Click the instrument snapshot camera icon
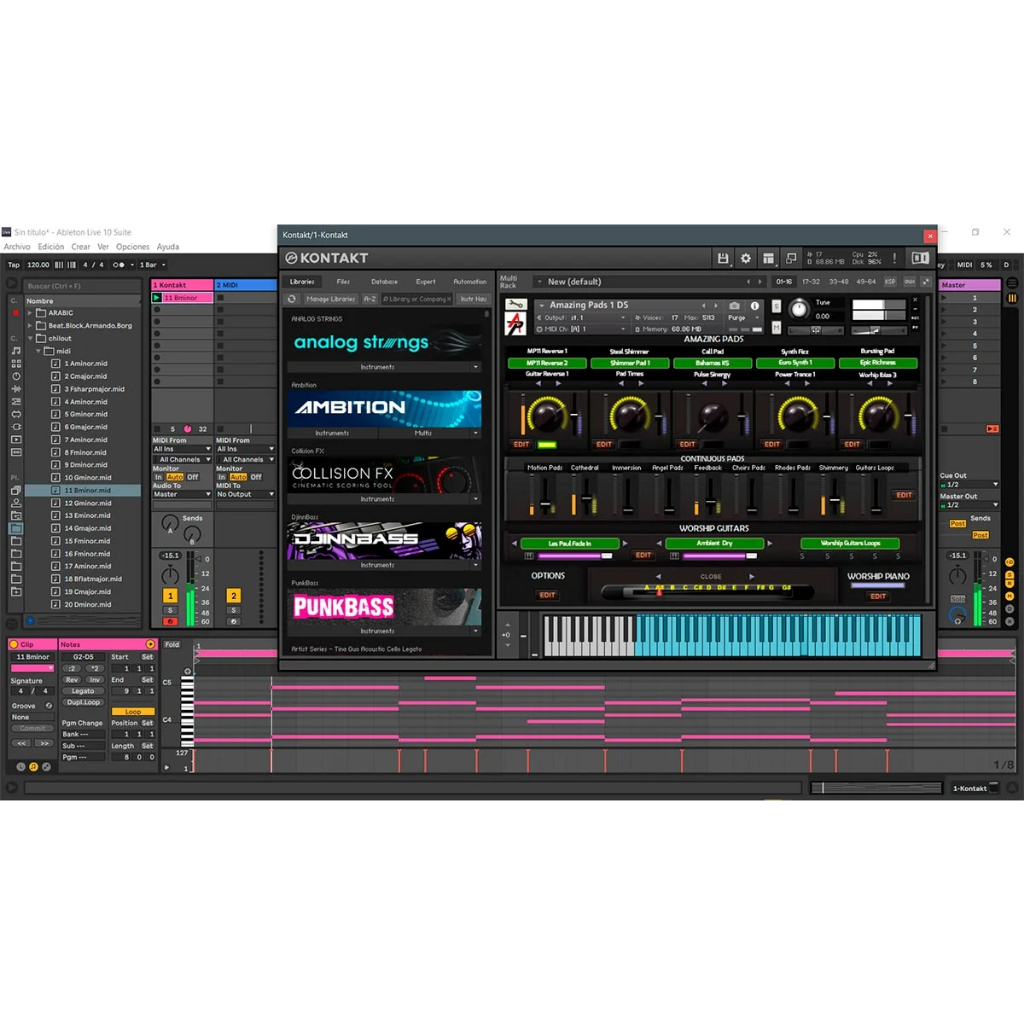 pyautogui.click(x=735, y=306)
